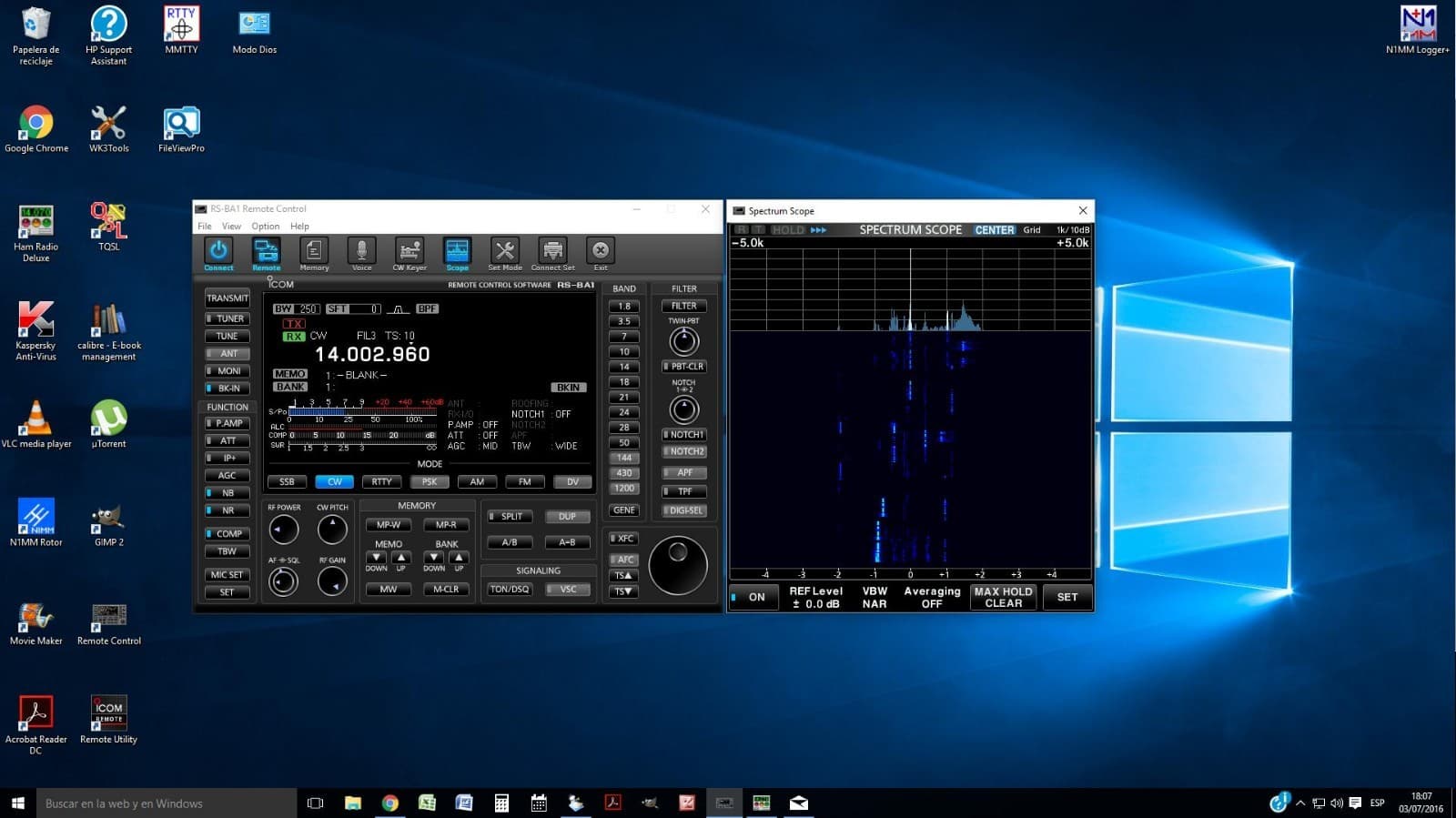Show hidden system tray icons chevron
Viewport: 1456px width, 818px height.
pyautogui.click(x=1299, y=803)
